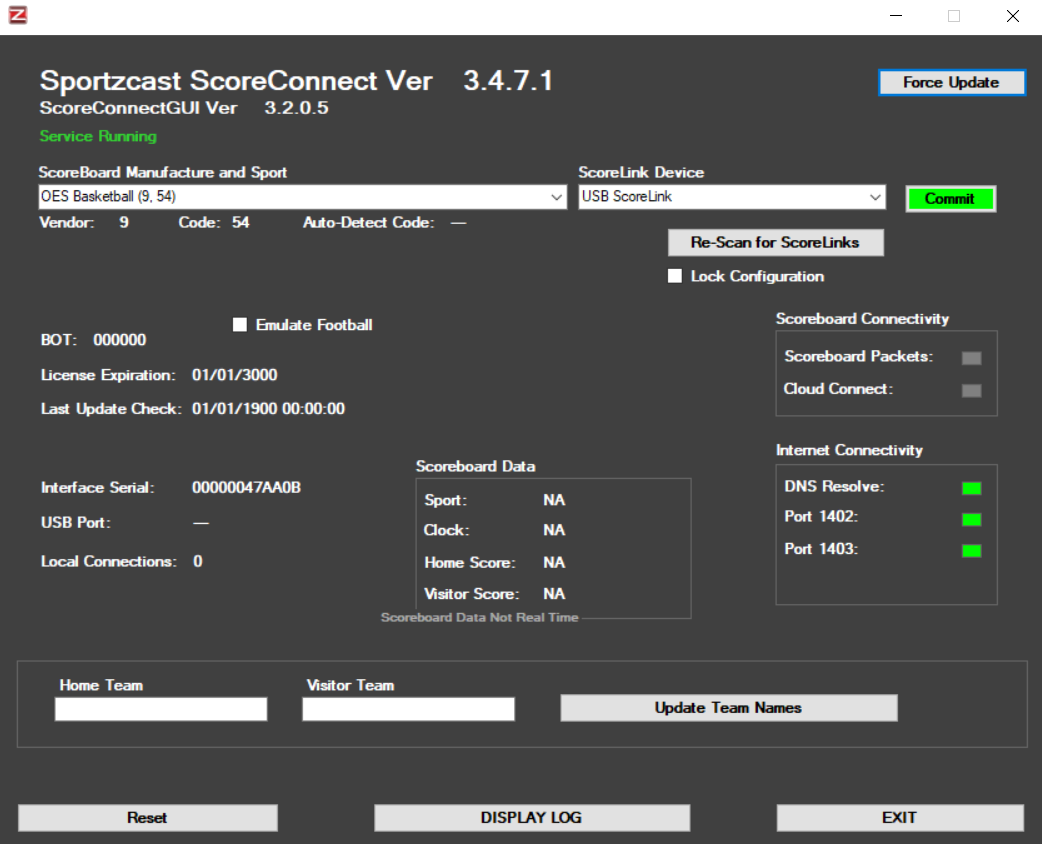The width and height of the screenshot is (1042, 844).
Task: Focus the Visitor Team input field
Action: tap(408, 709)
